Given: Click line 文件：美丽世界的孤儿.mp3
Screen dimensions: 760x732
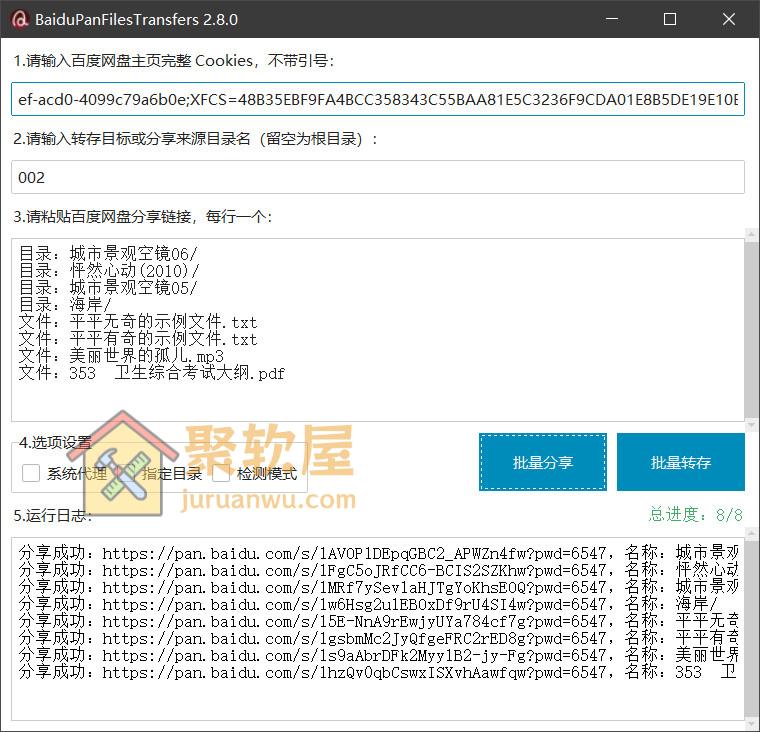Looking at the screenshot, I should 121,355.
